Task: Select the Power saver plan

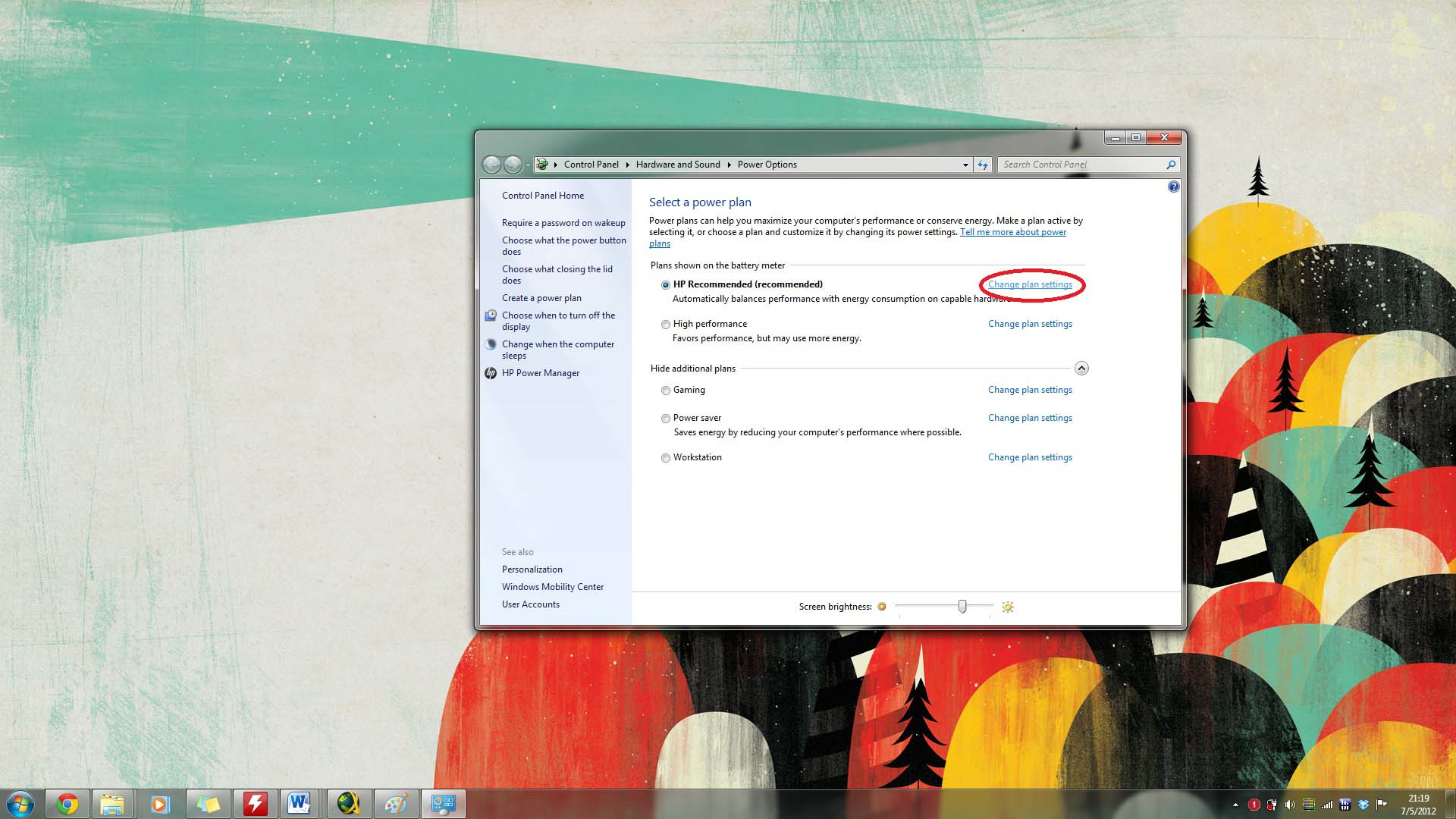Action: (x=666, y=419)
